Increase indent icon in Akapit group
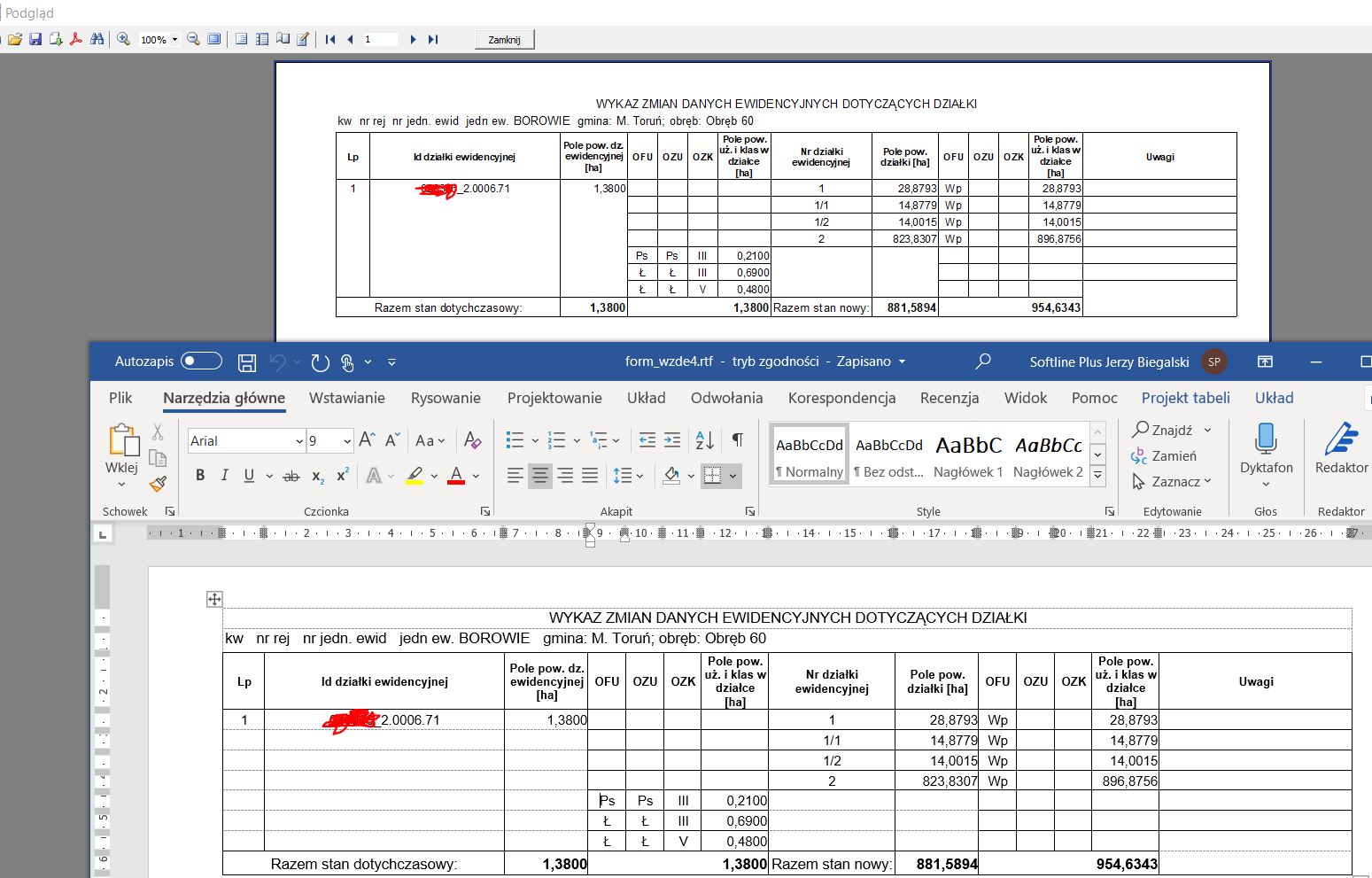Image resolution: width=1372 pixels, height=878 pixels. point(672,440)
